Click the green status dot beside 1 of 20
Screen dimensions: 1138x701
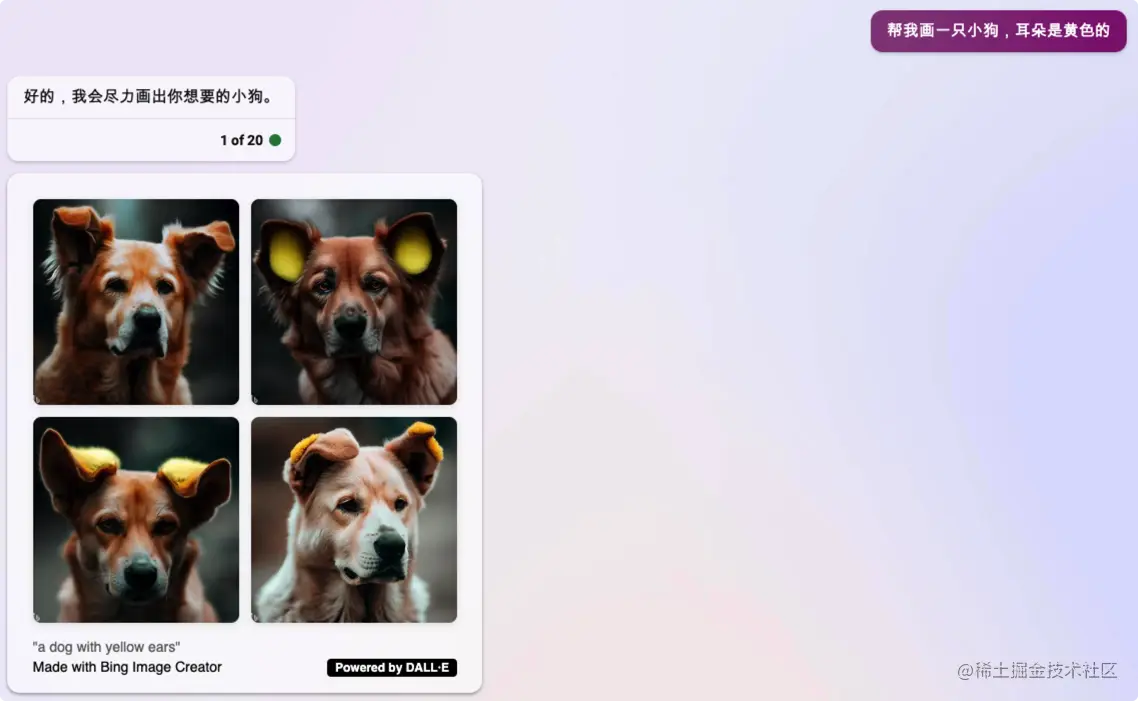click(275, 140)
